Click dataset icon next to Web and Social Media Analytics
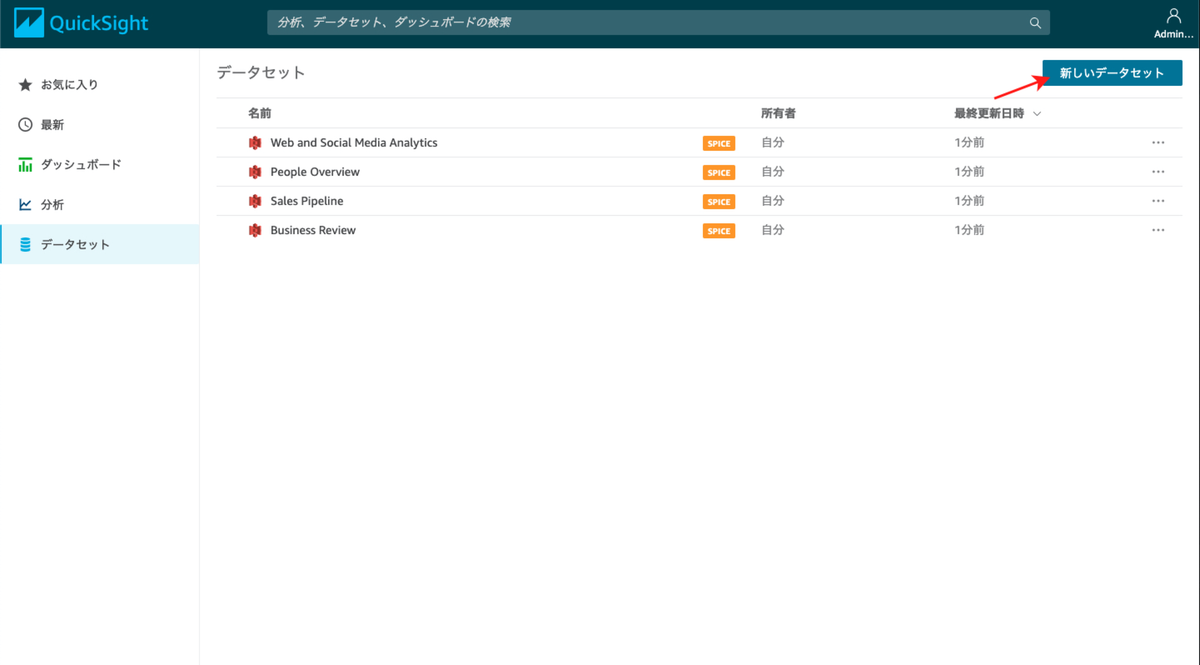This screenshot has width=1200, height=665. 255,143
